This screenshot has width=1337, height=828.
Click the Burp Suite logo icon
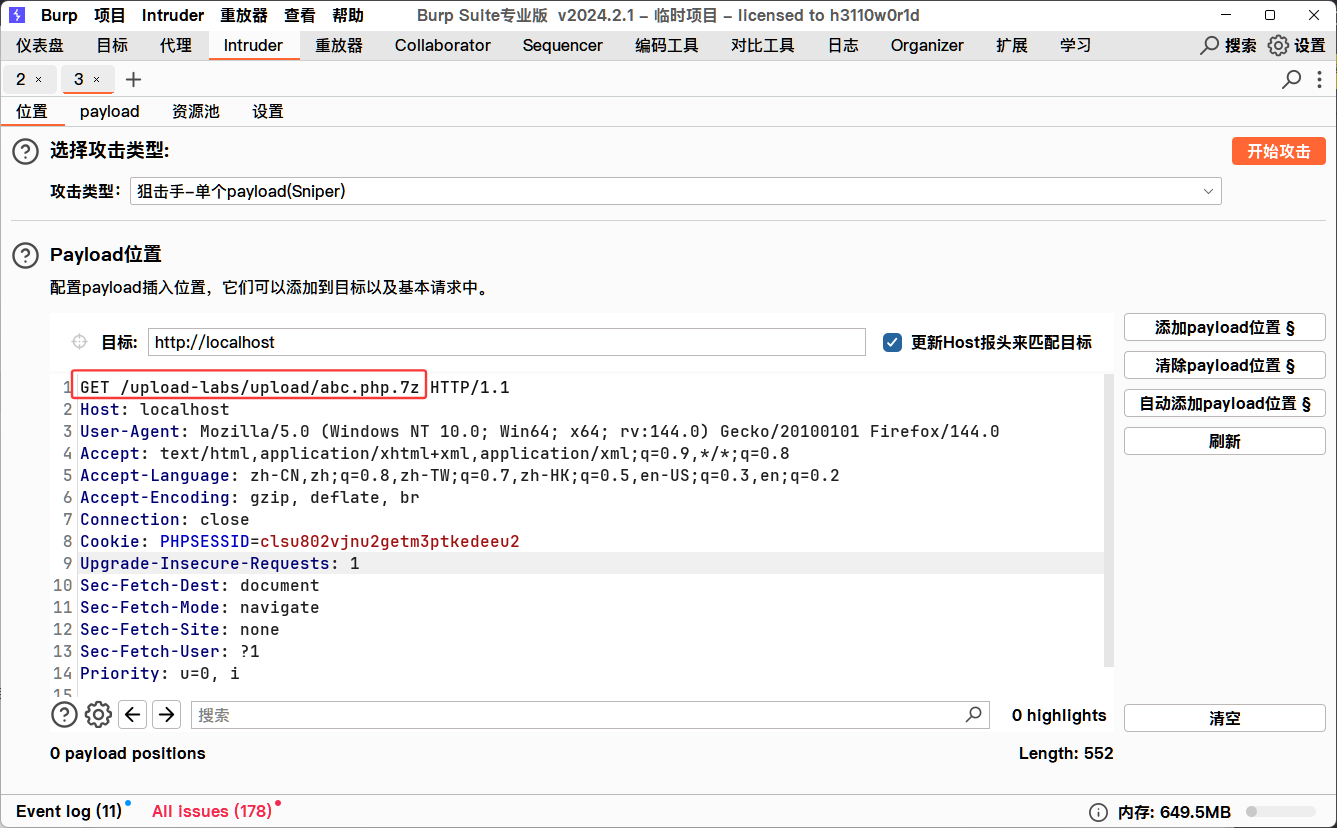pos(17,15)
